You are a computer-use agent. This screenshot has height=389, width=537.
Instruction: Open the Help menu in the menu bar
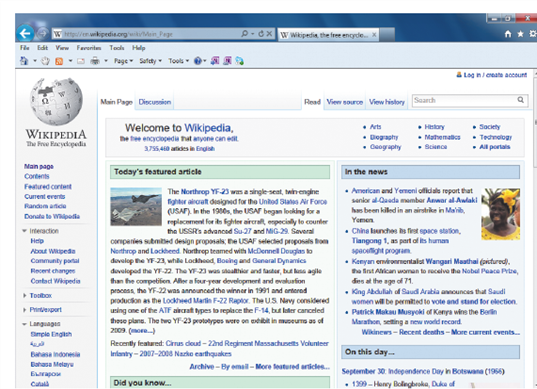click(x=139, y=48)
